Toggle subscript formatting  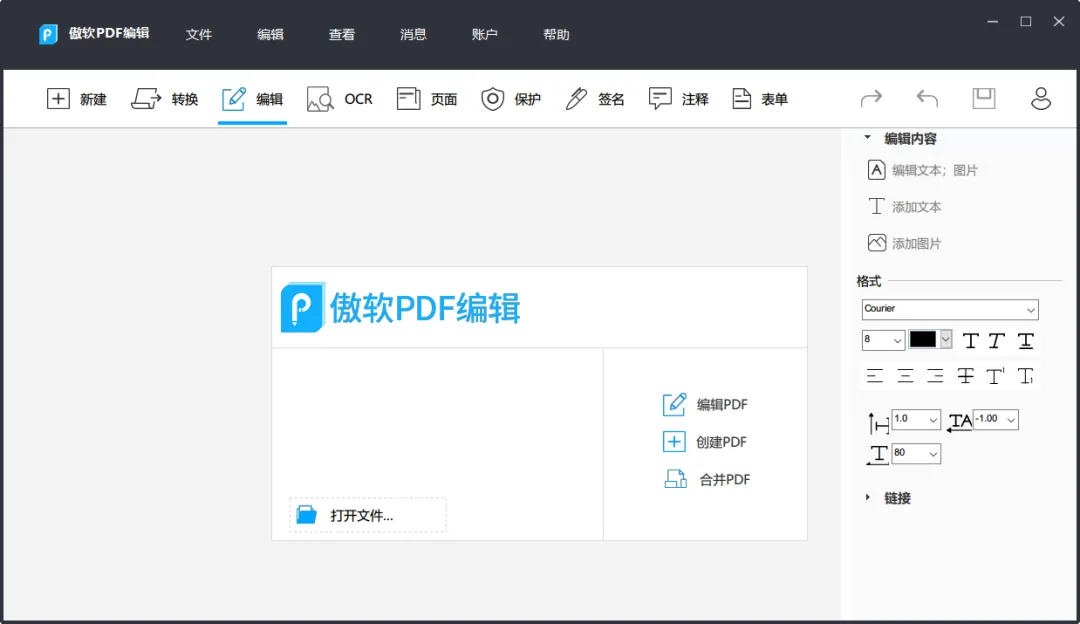(x=1026, y=375)
